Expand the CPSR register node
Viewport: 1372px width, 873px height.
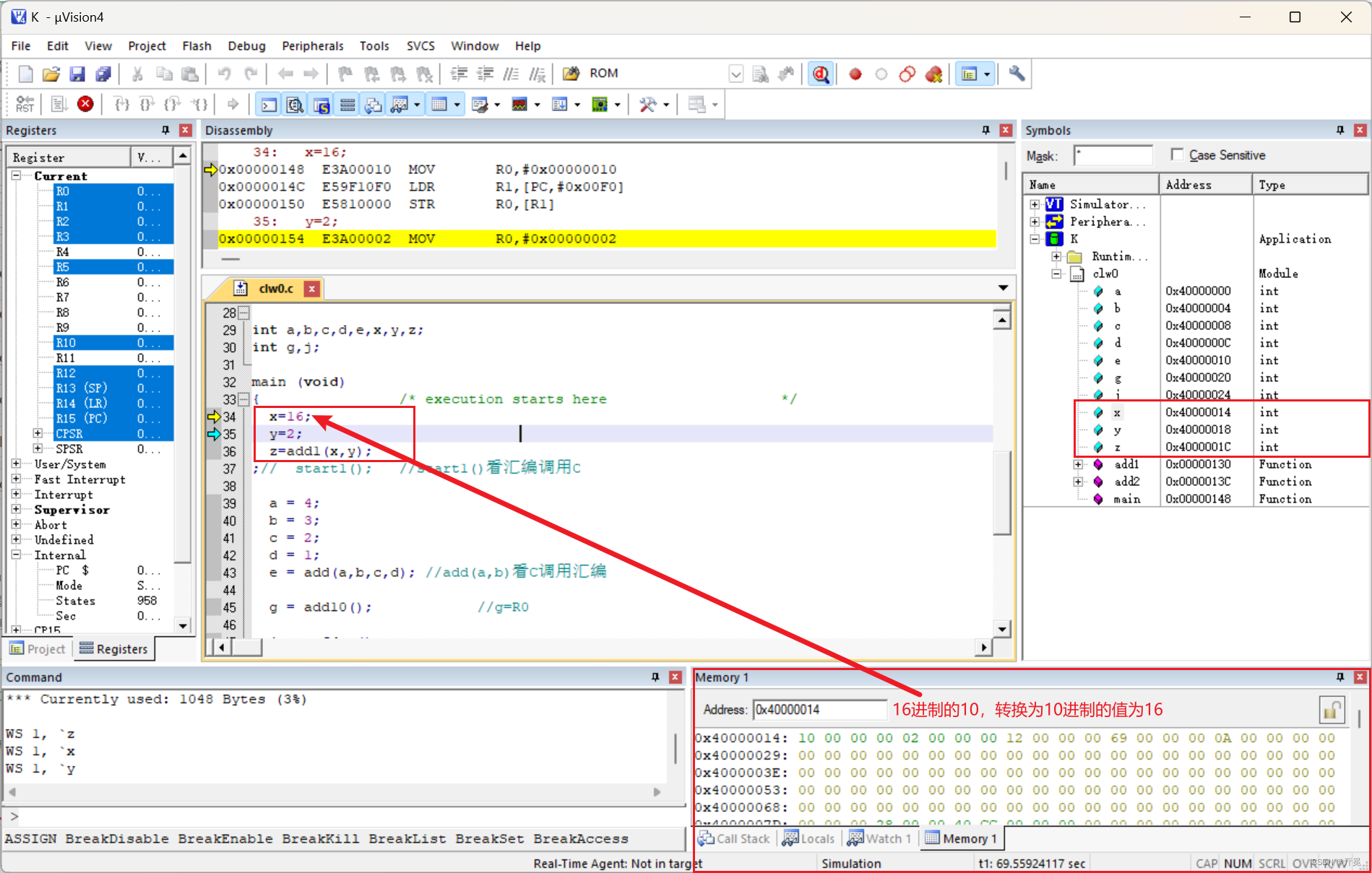pos(38,433)
